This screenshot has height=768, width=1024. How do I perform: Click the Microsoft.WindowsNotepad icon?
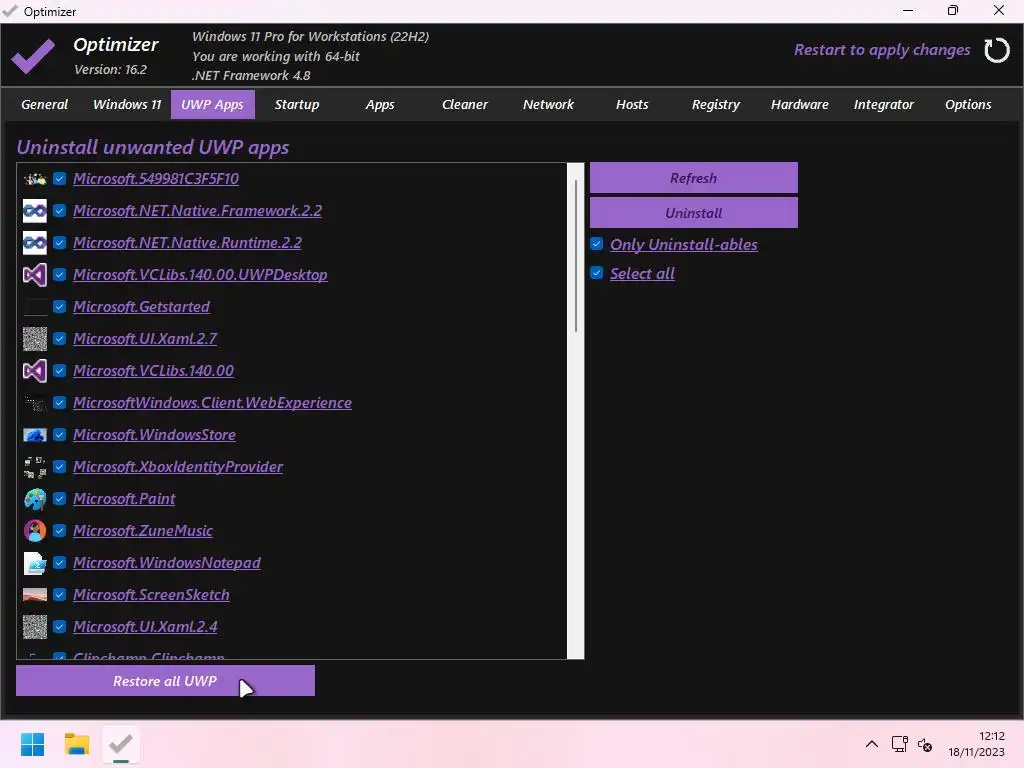click(x=35, y=563)
